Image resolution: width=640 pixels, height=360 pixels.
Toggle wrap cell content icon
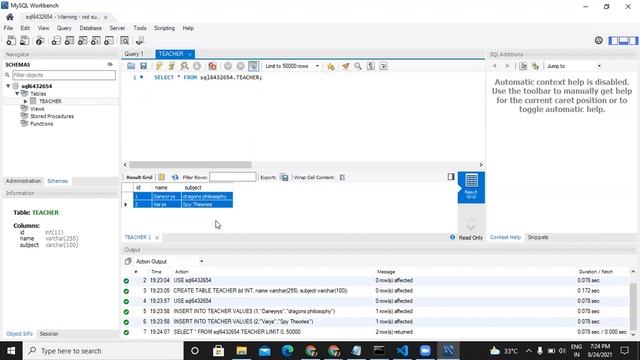[342, 177]
